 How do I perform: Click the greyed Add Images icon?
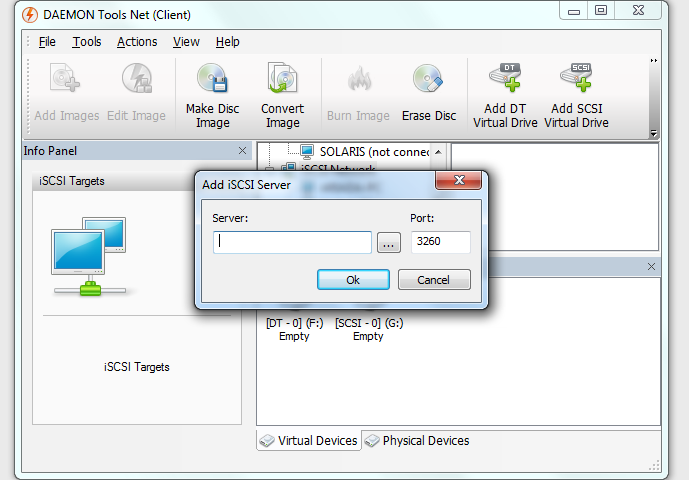pyautogui.click(x=65, y=78)
